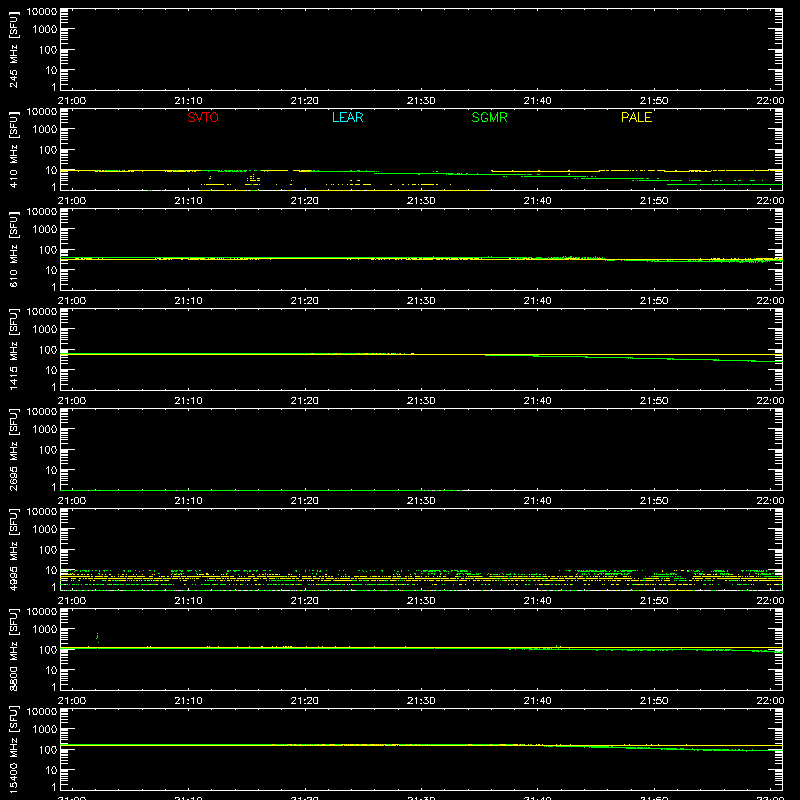Viewport: 800px width, 800px height.
Task: Select the 610 MHz [SFU] axis title
Action: (x=13, y=249)
